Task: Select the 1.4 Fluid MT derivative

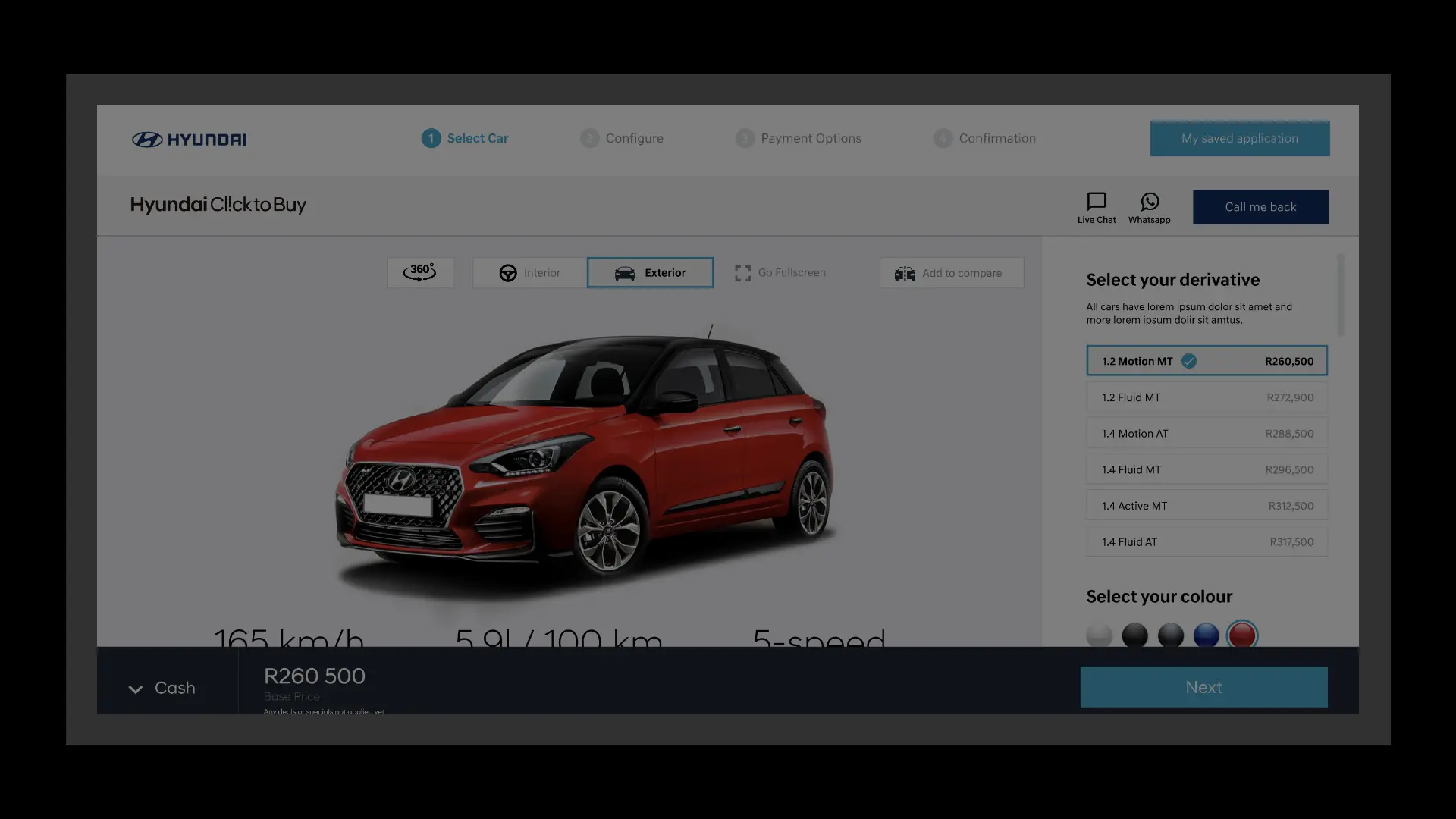Action: tap(1207, 470)
